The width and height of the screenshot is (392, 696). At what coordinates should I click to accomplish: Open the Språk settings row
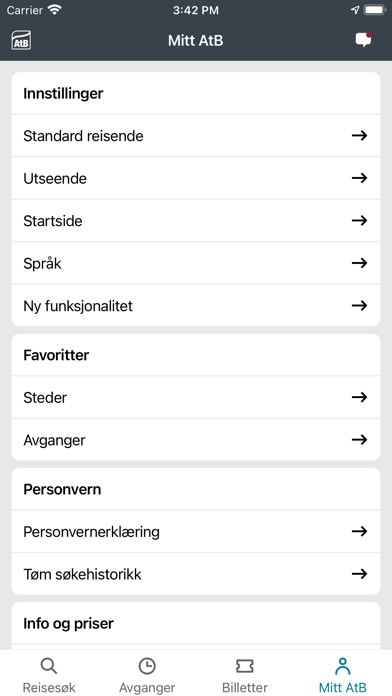(196, 263)
